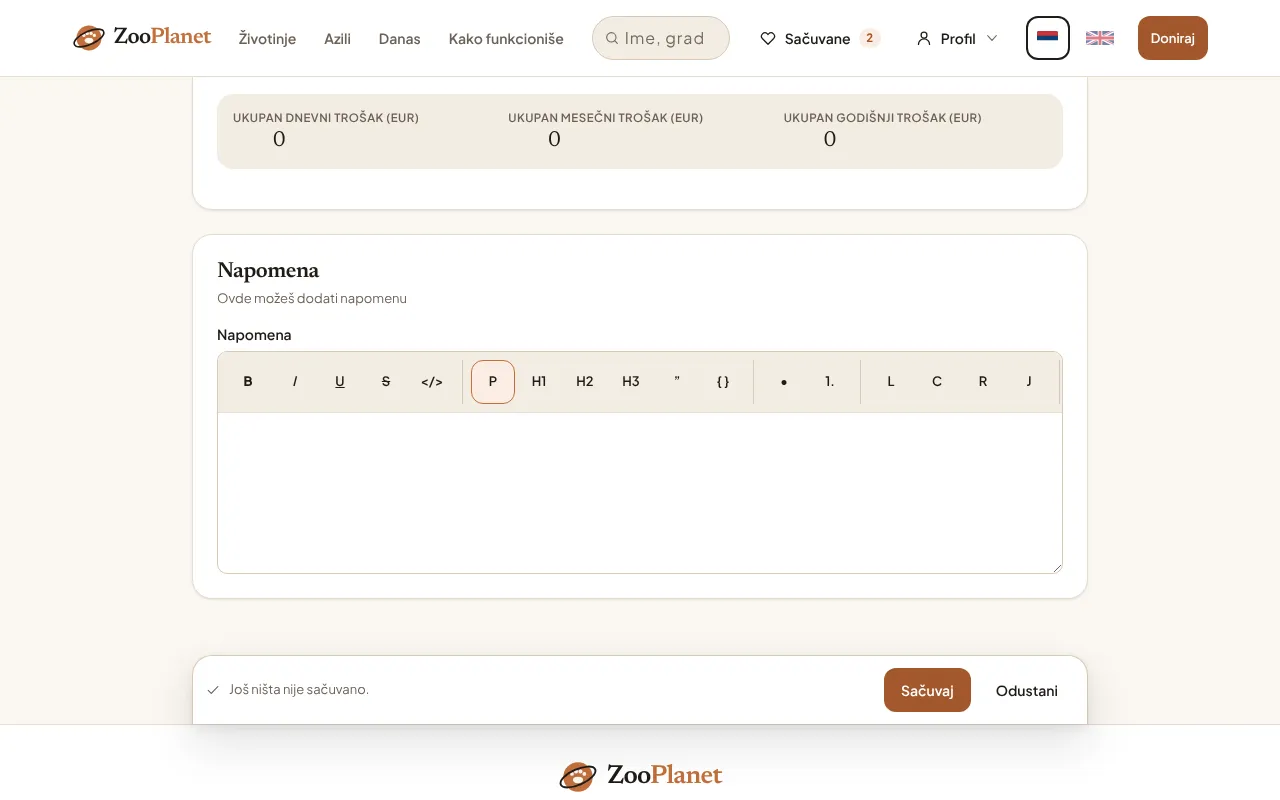Navigate to Danas section
1280x800 pixels.
[x=399, y=38]
